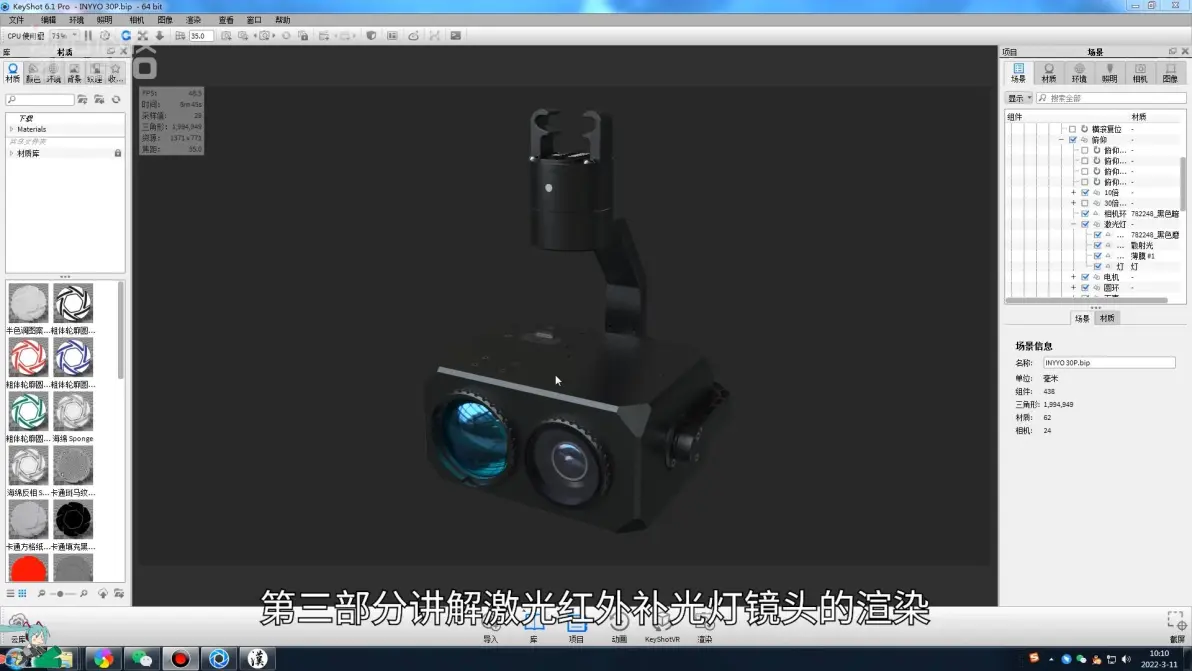Viewport: 1192px width, 671px height.
Task: Expand the 圆环 tree node
Action: tap(1073, 288)
